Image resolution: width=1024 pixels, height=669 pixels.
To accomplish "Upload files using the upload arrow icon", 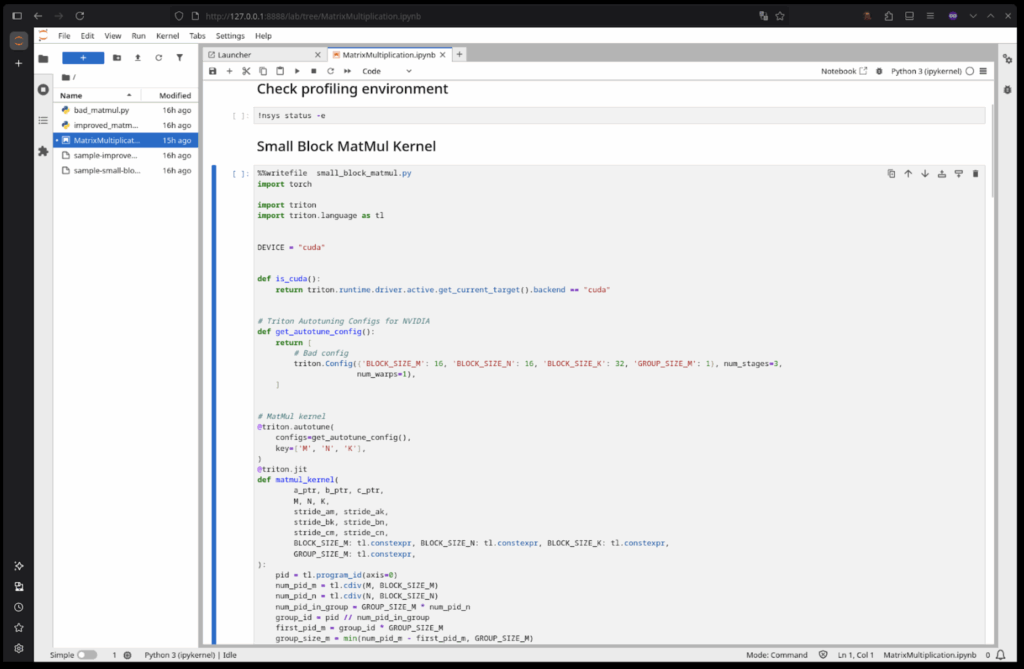I will coord(138,58).
